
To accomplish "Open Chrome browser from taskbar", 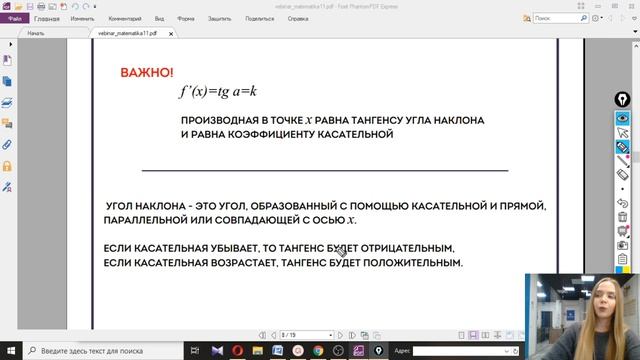I will (x=318, y=351).
